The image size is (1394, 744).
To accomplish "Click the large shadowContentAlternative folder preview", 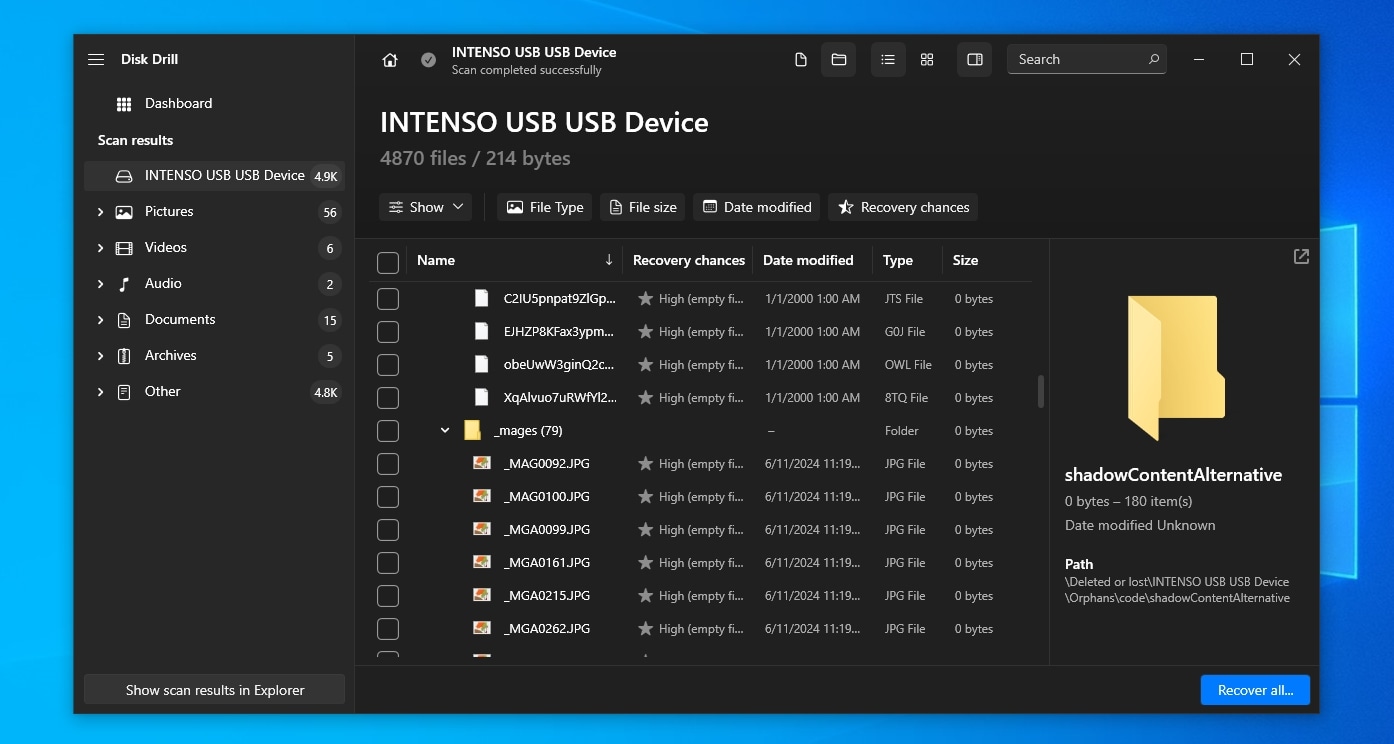I will [x=1176, y=368].
